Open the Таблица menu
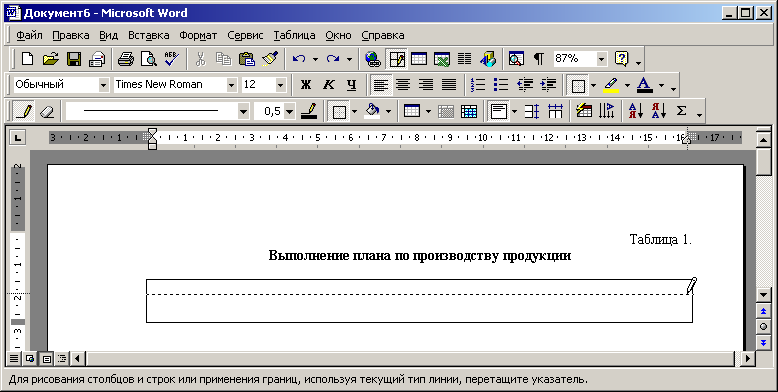Screen dimensions: 778x392 (294, 35)
